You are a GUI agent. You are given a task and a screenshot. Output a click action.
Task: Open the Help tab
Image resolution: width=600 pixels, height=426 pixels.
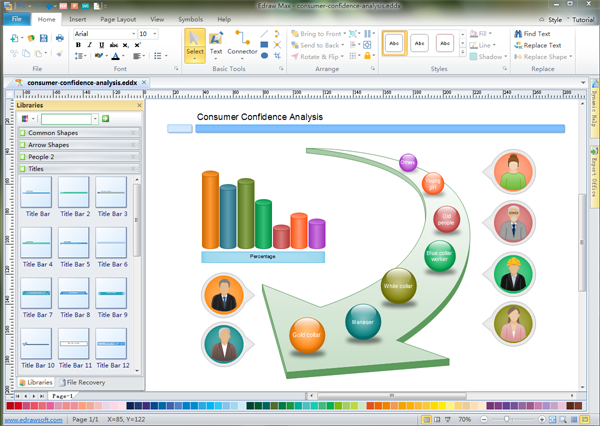[x=224, y=19]
